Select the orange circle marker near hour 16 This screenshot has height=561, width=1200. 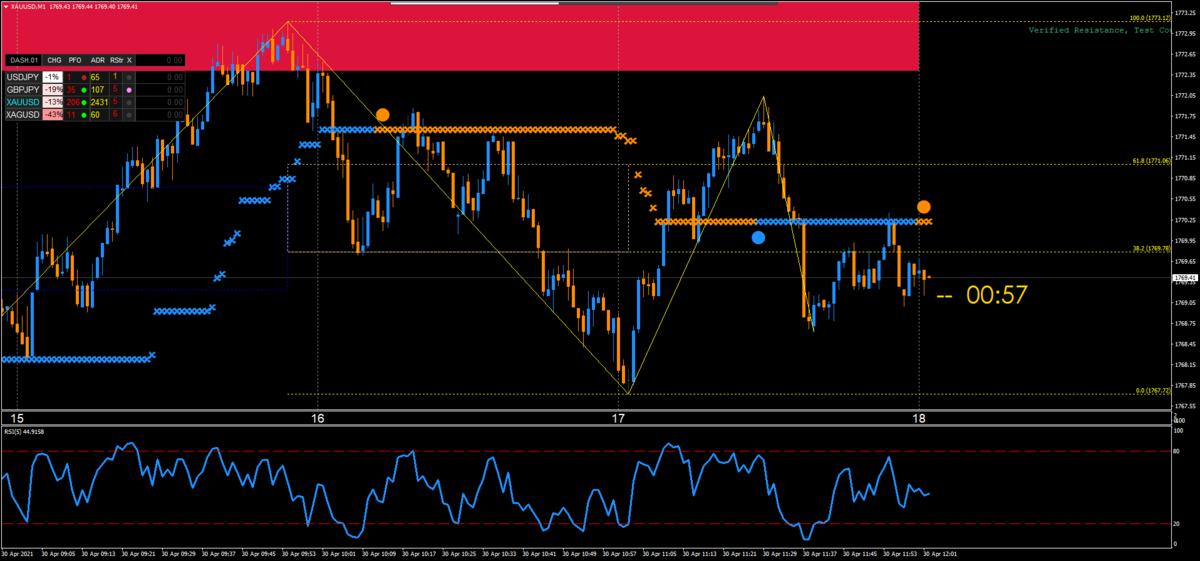coord(382,115)
